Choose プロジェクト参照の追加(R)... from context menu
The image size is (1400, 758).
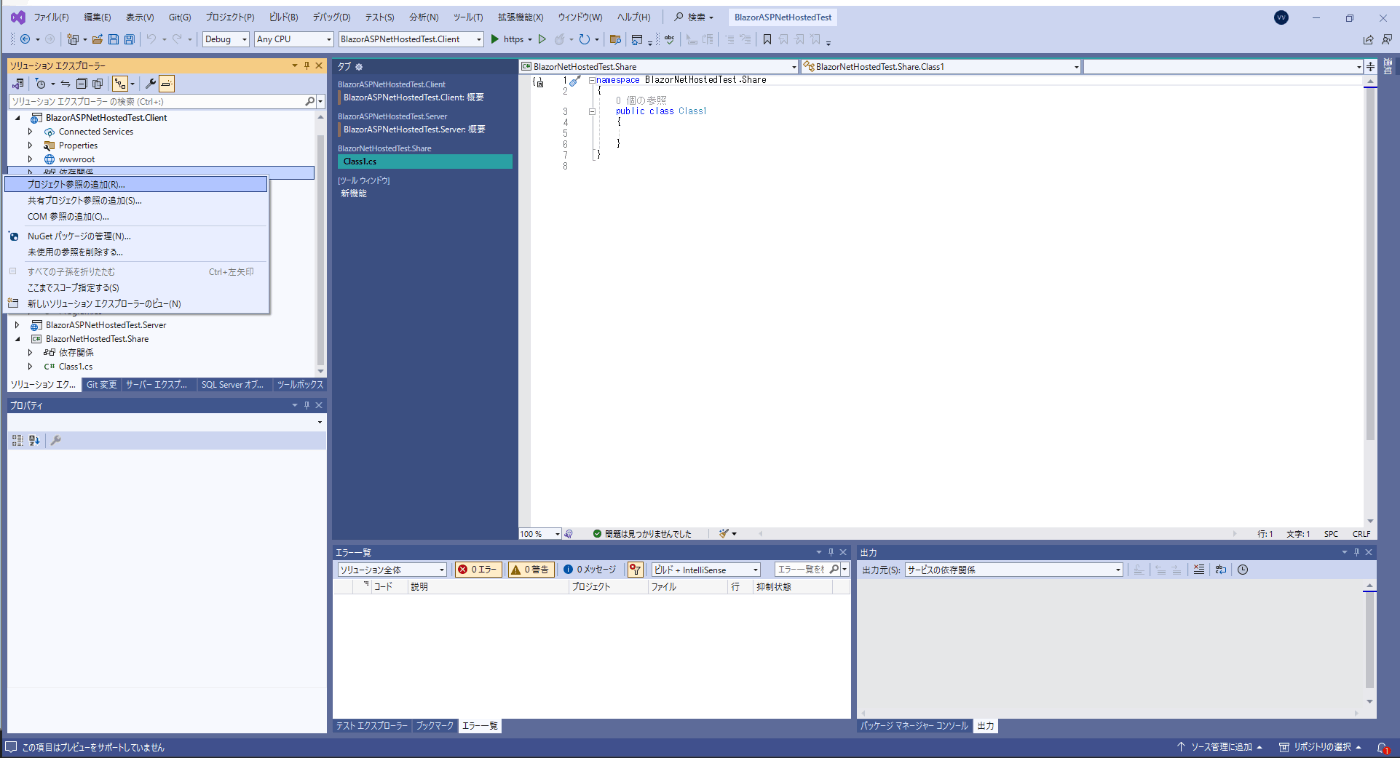(x=136, y=184)
